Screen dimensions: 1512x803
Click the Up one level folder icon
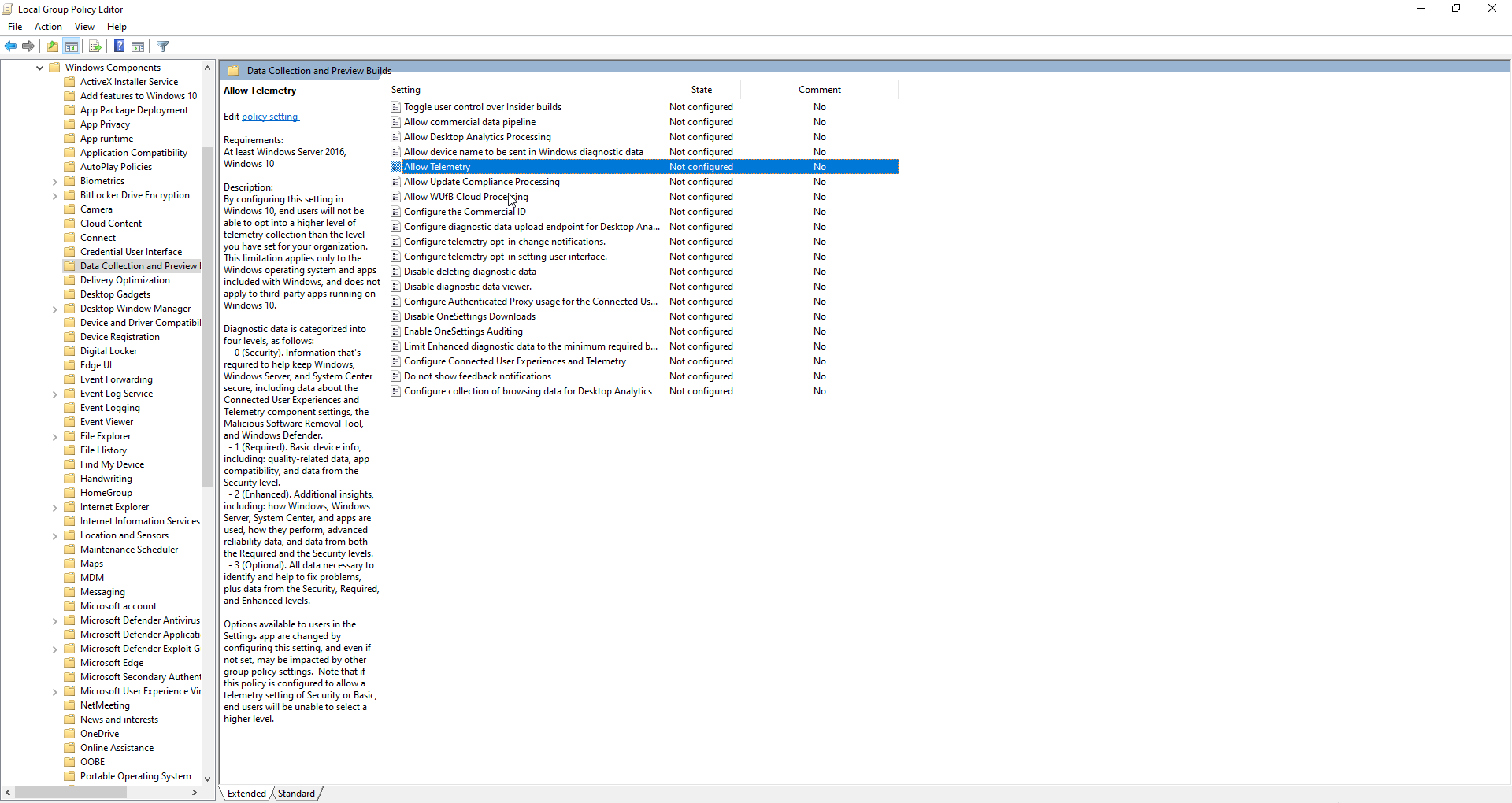point(52,46)
